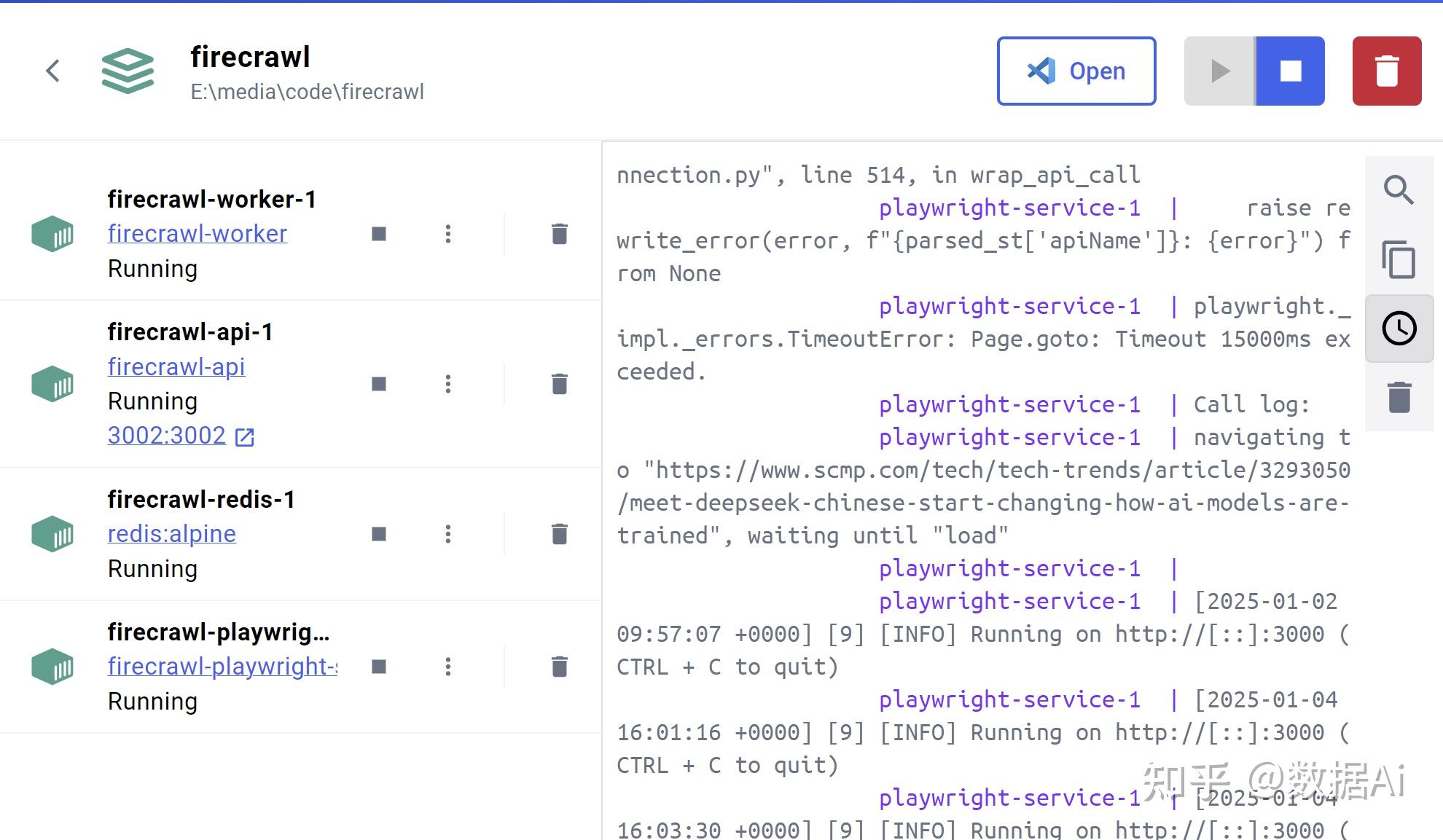Viewport: 1443px width, 840px height.
Task: Clear the logs output
Action: [x=1399, y=397]
